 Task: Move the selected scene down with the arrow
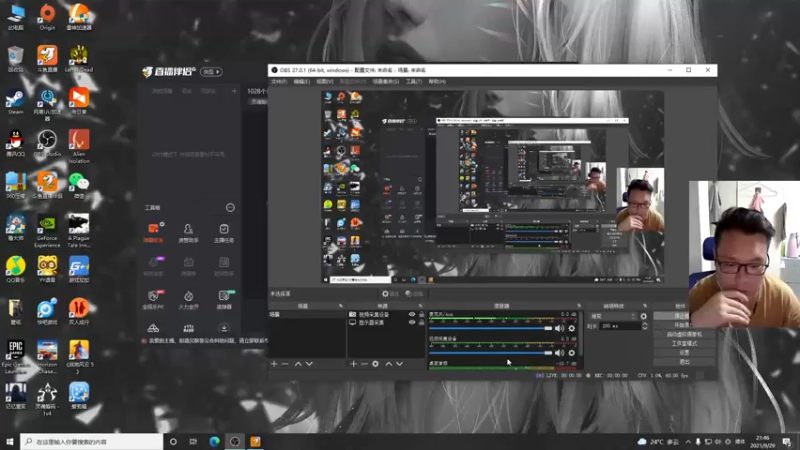coord(309,364)
